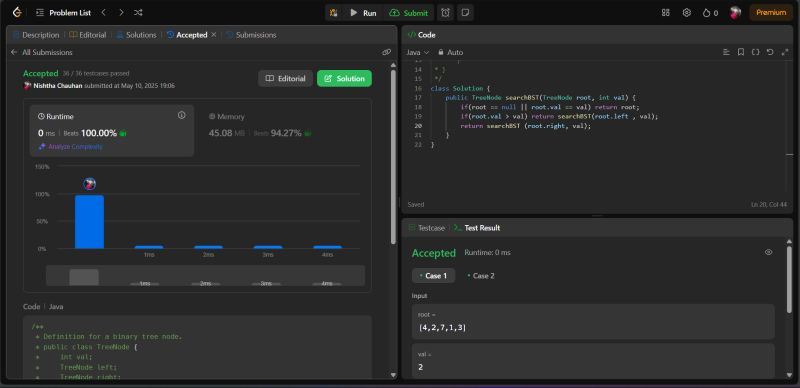Select the Test Result tab
The image size is (800, 388).
click(x=477, y=228)
